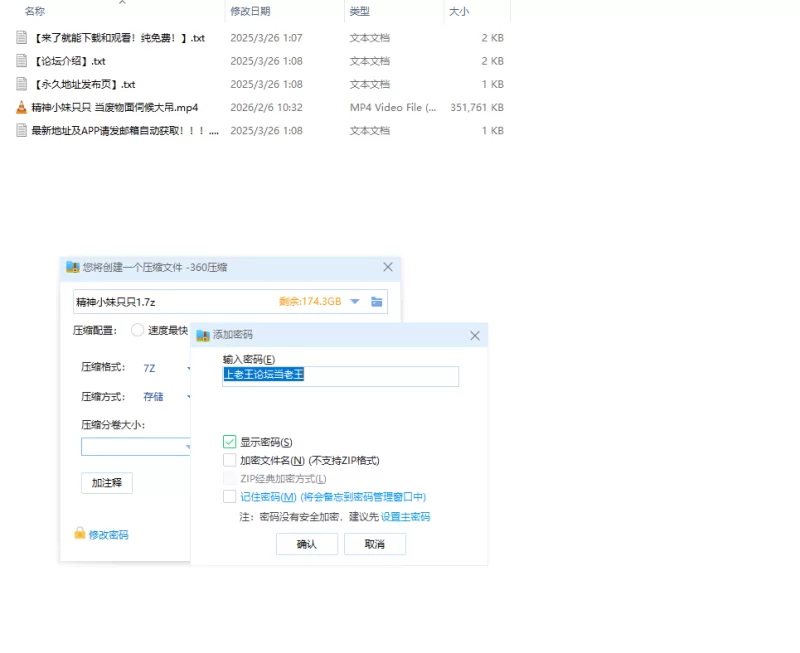The image size is (800, 653).
Task: Tick the 记住密码(M) checkbox
Action: [x=230, y=496]
